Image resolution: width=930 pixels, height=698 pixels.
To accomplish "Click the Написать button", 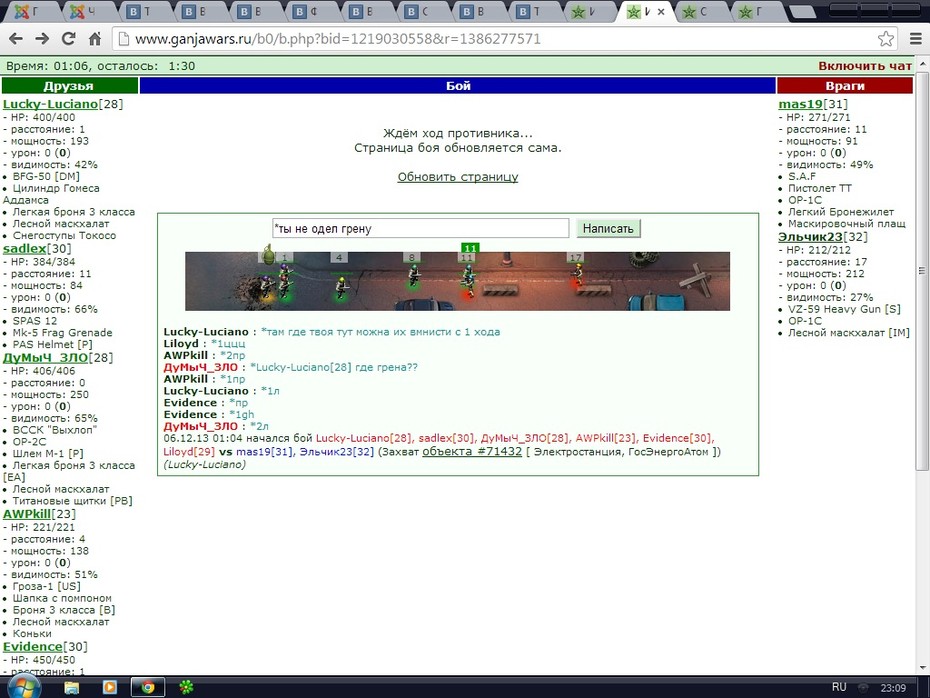I will click(x=608, y=228).
